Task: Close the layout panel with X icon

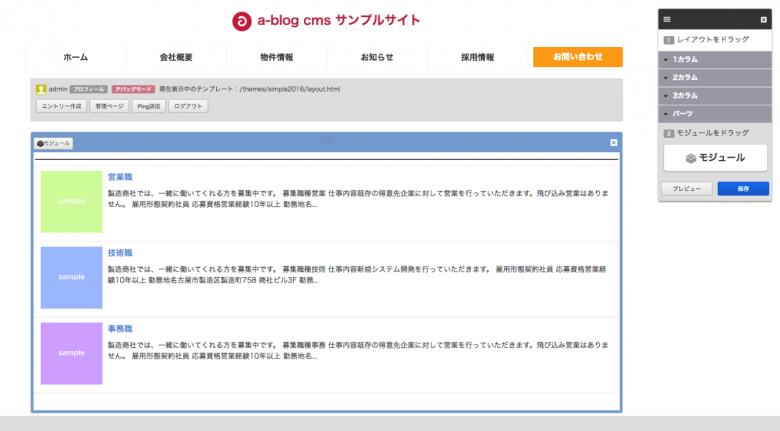Action: (763, 19)
